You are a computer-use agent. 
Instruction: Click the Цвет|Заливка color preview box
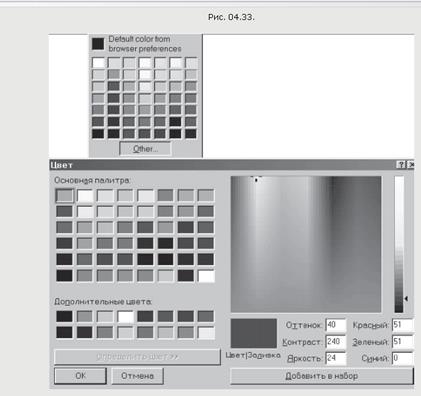tap(254, 333)
